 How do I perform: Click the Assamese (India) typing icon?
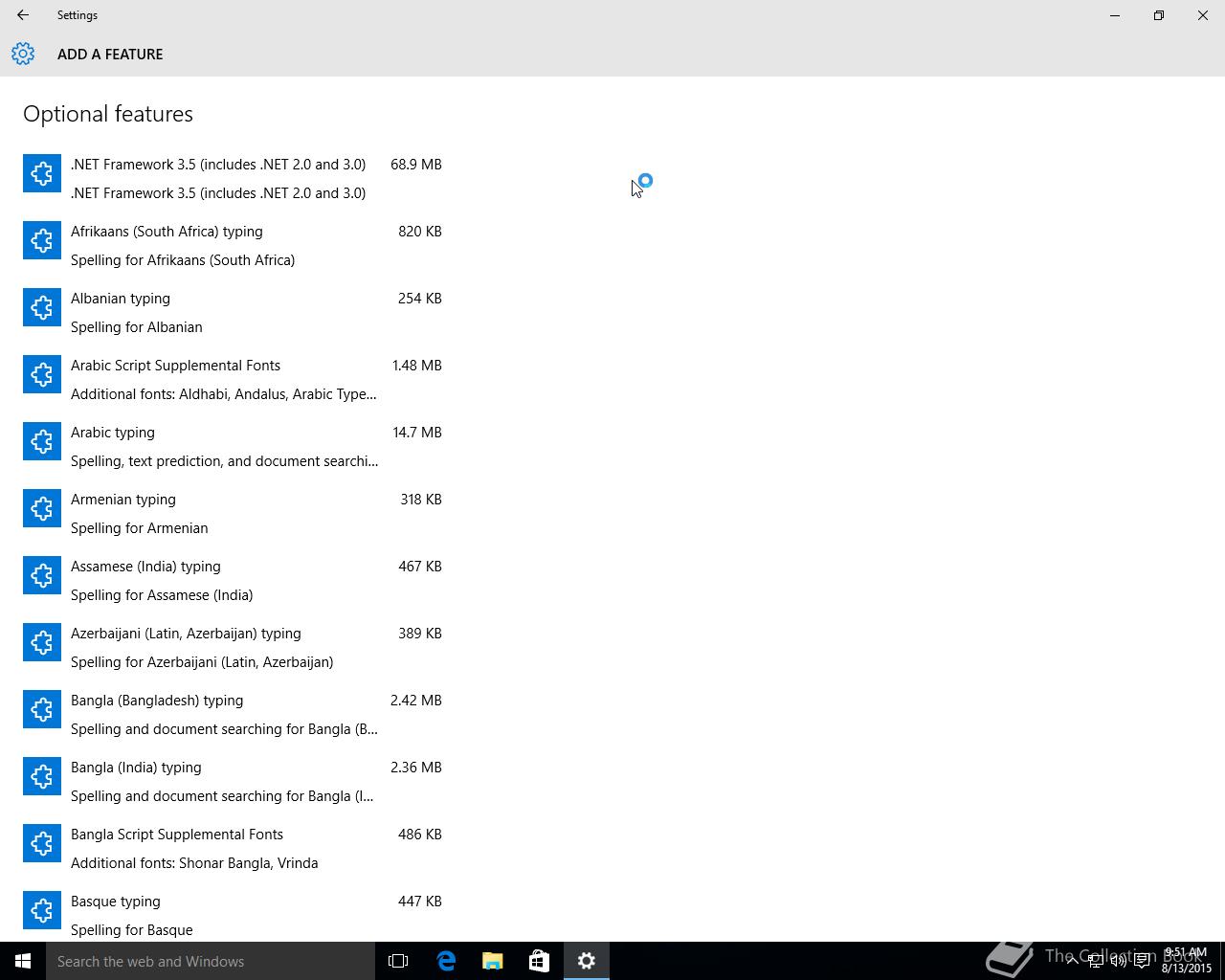[42, 575]
